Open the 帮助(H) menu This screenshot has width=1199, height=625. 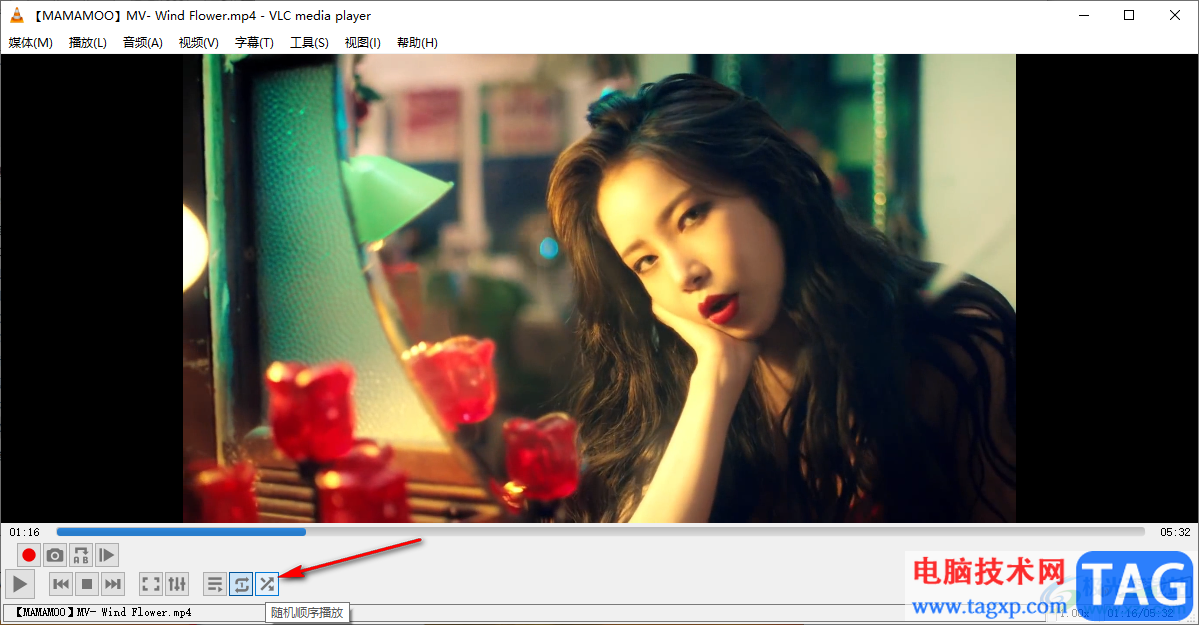418,43
